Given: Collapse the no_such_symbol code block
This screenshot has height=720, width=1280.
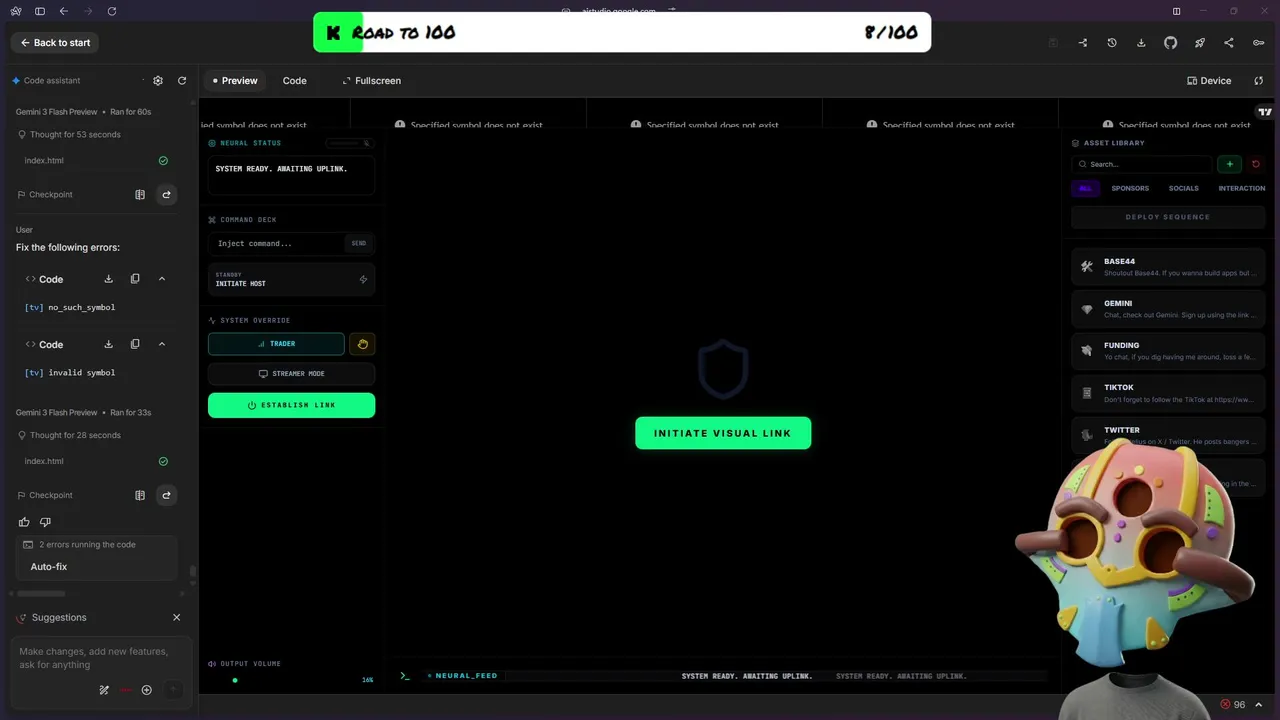Looking at the screenshot, I should click(x=162, y=279).
